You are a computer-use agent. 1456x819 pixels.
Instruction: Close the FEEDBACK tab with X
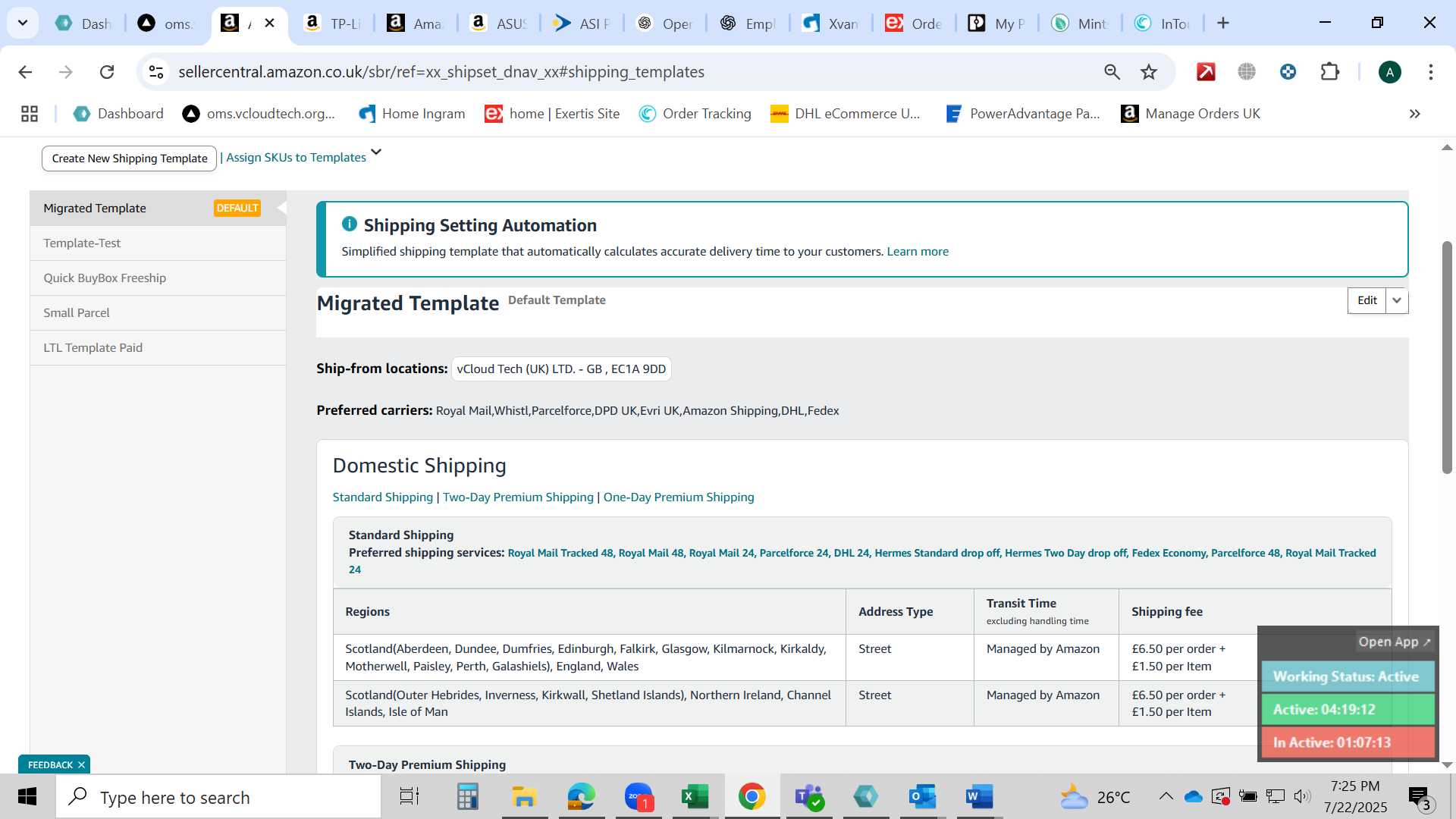pos(81,764)
